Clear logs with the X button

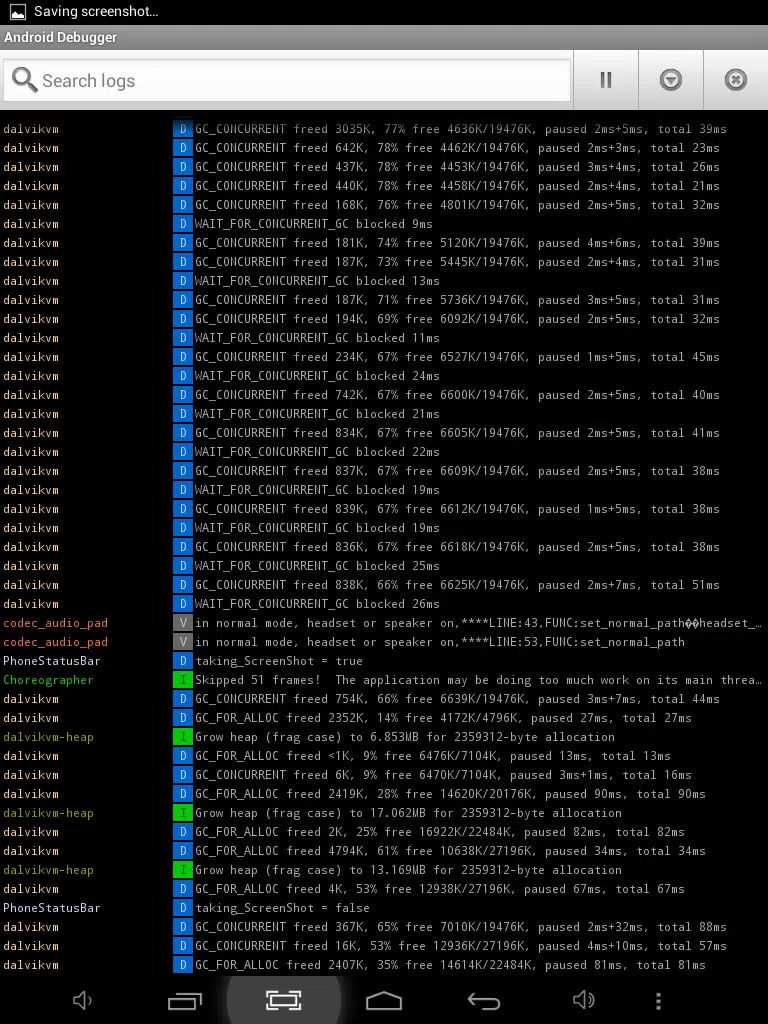(735, 80)
